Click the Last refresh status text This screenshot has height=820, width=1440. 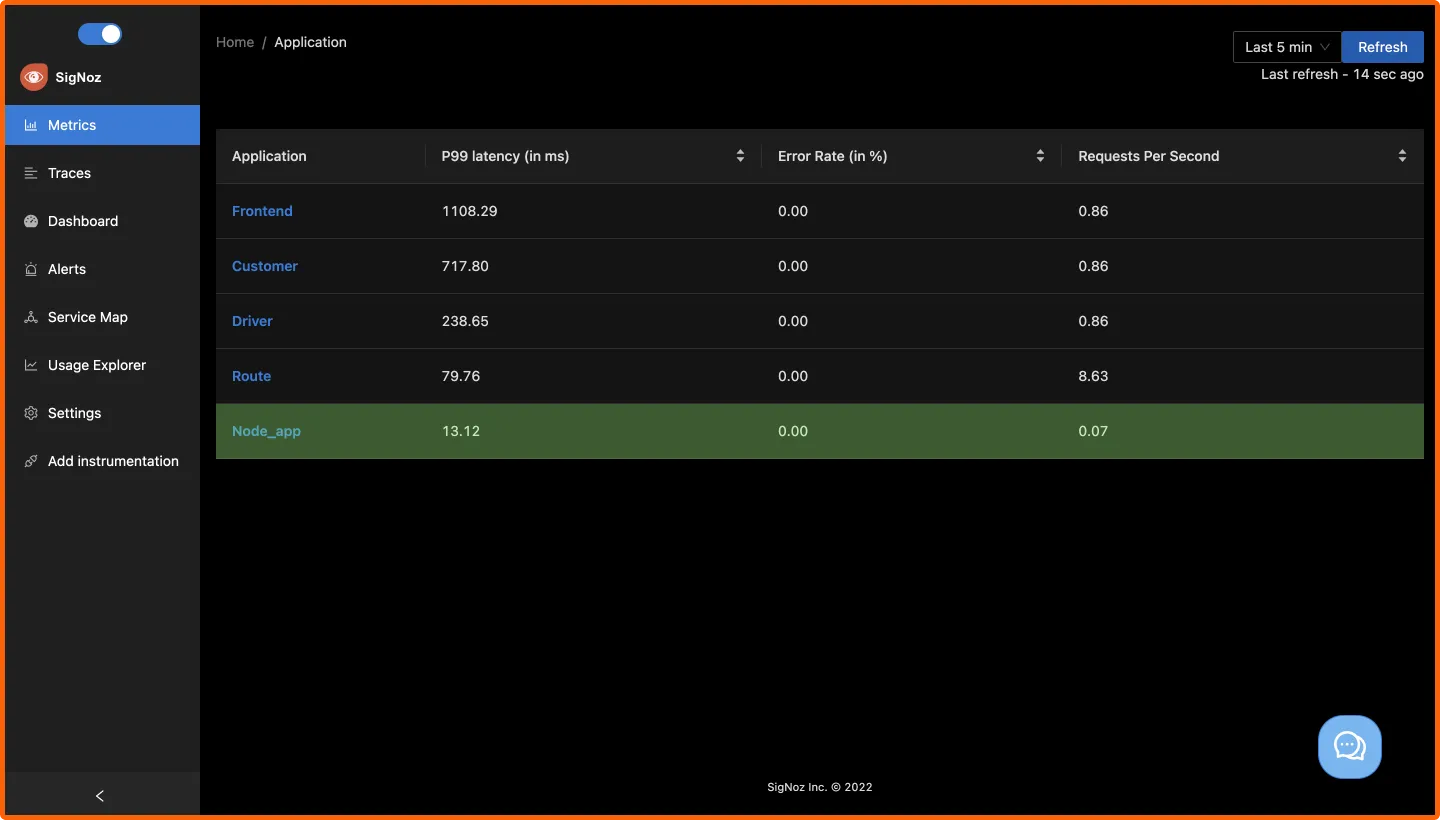click(x=1342, y=74)
